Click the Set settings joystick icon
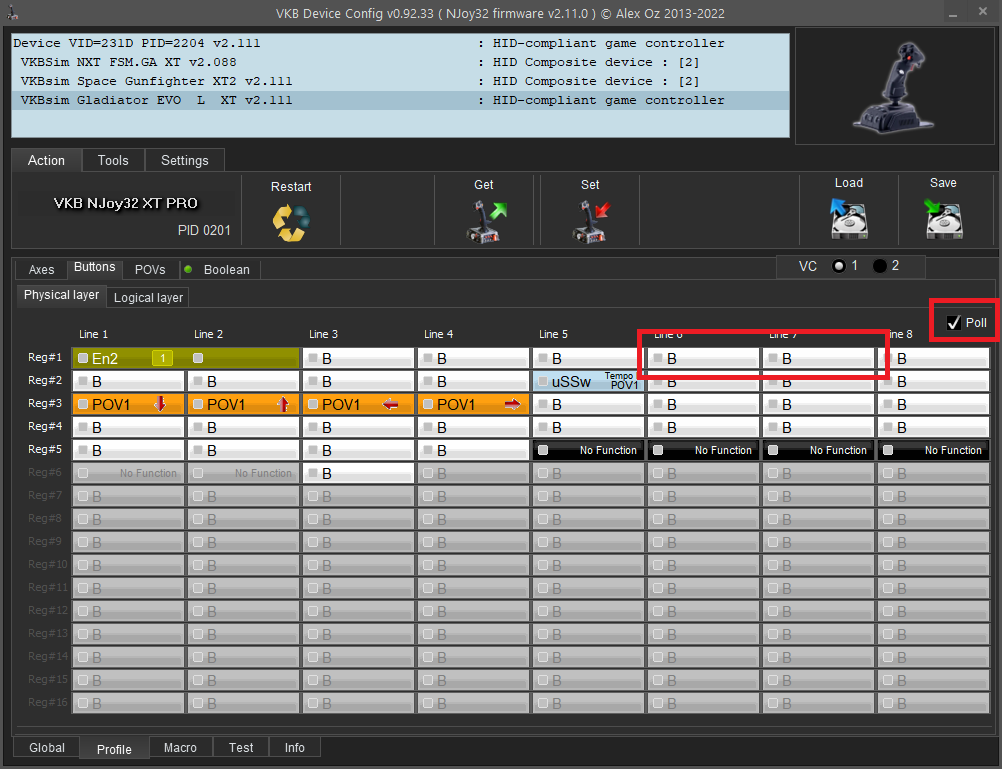 (590, 219)
